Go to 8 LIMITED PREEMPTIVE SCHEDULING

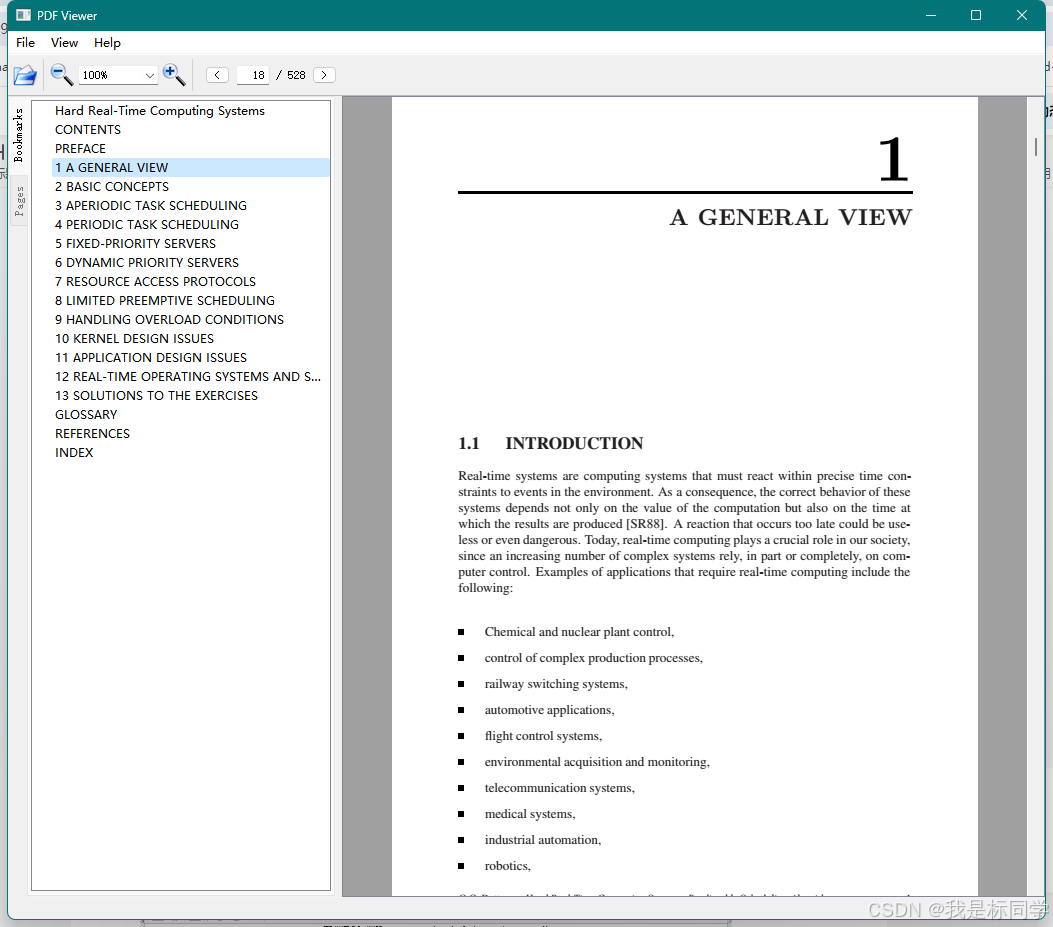[x=165, y=300]
